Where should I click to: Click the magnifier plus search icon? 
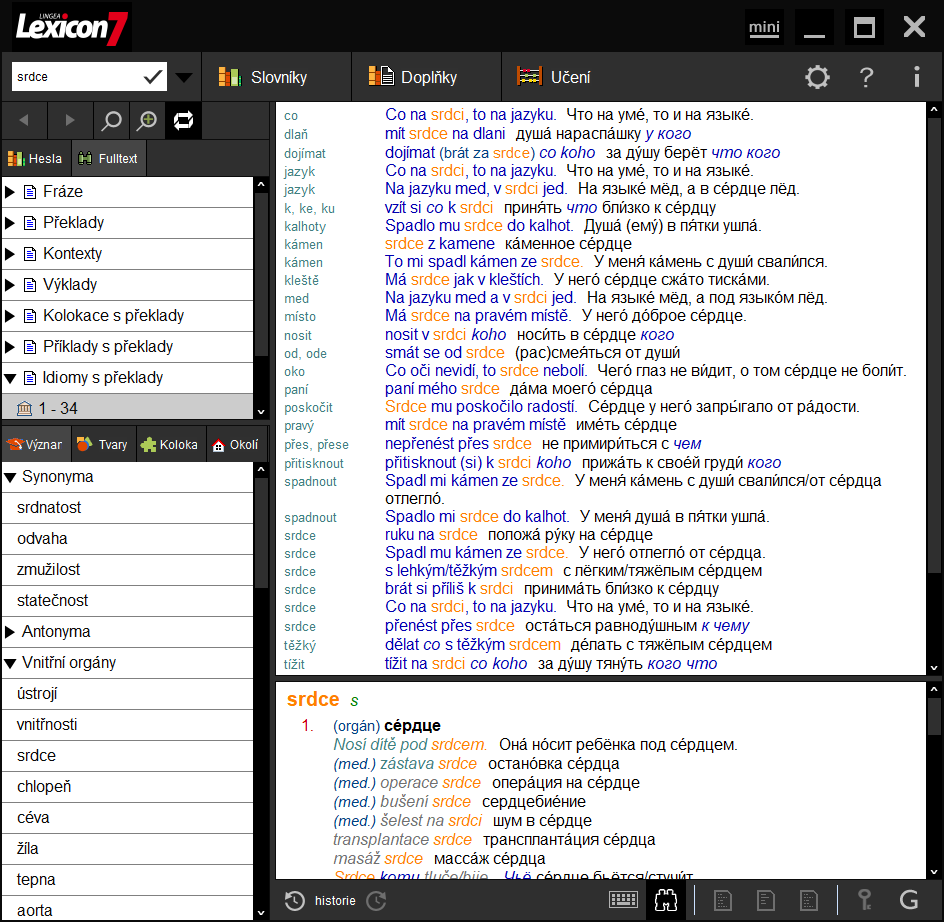click(x=147, y=120)
